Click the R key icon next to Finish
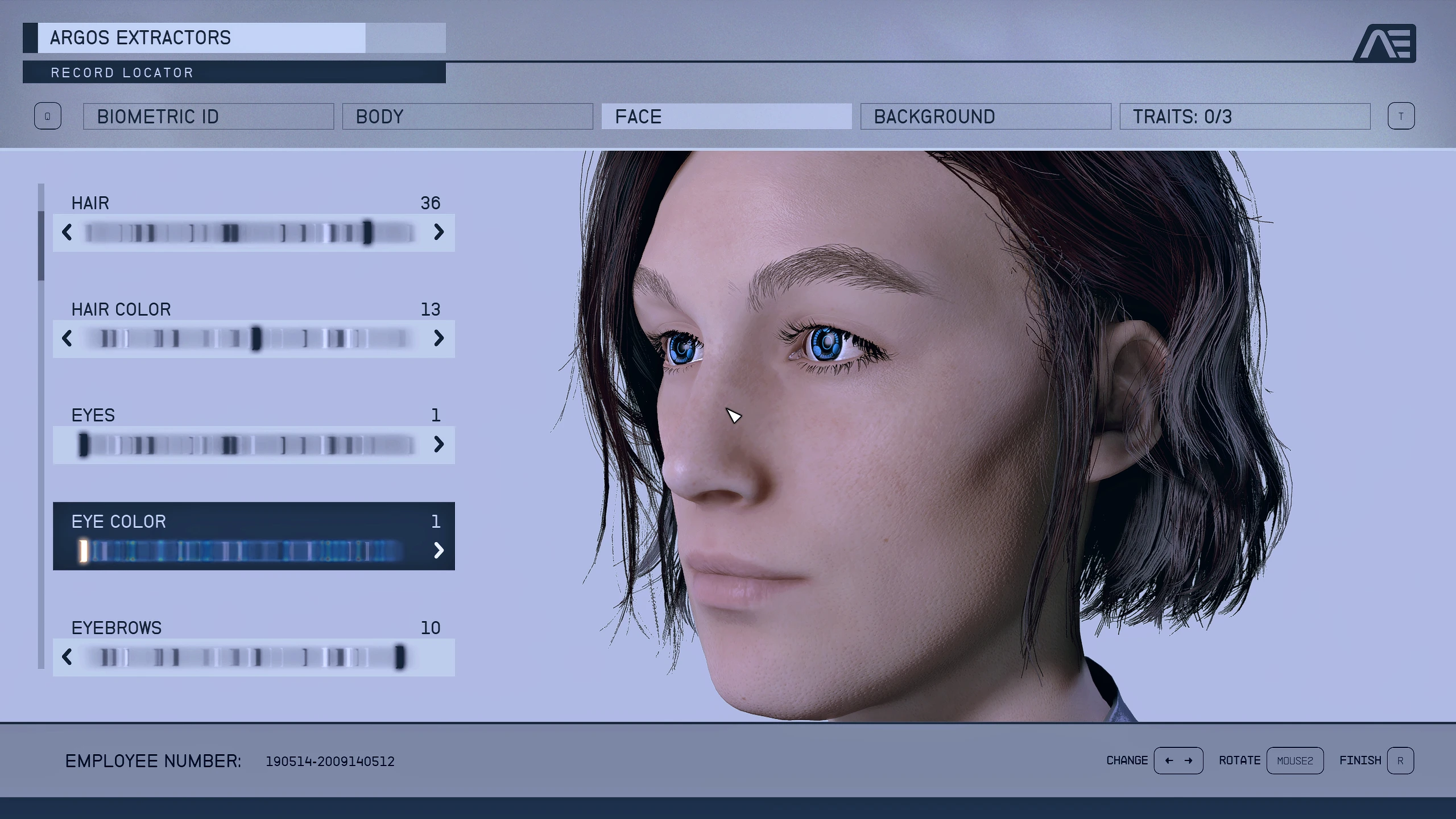The image size is (1456, 819). tap(1400, 760)
